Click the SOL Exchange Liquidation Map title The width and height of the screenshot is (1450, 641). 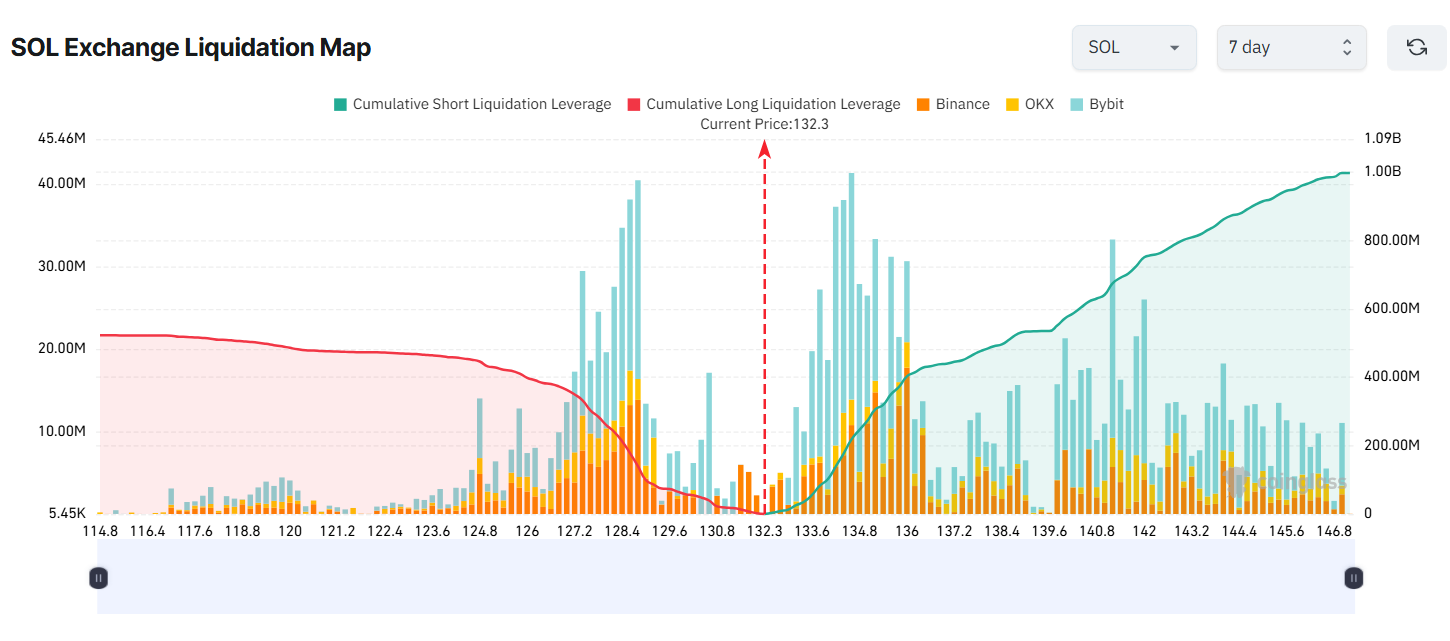190,47
